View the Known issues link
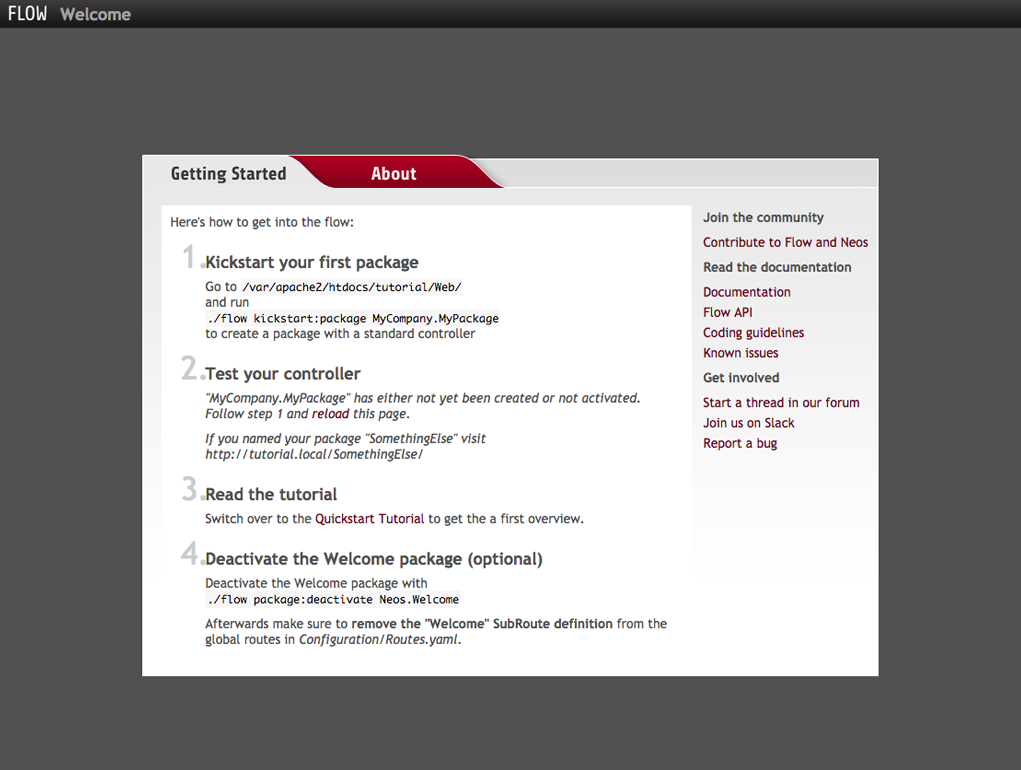1021x770 pixels. point(740,353)
